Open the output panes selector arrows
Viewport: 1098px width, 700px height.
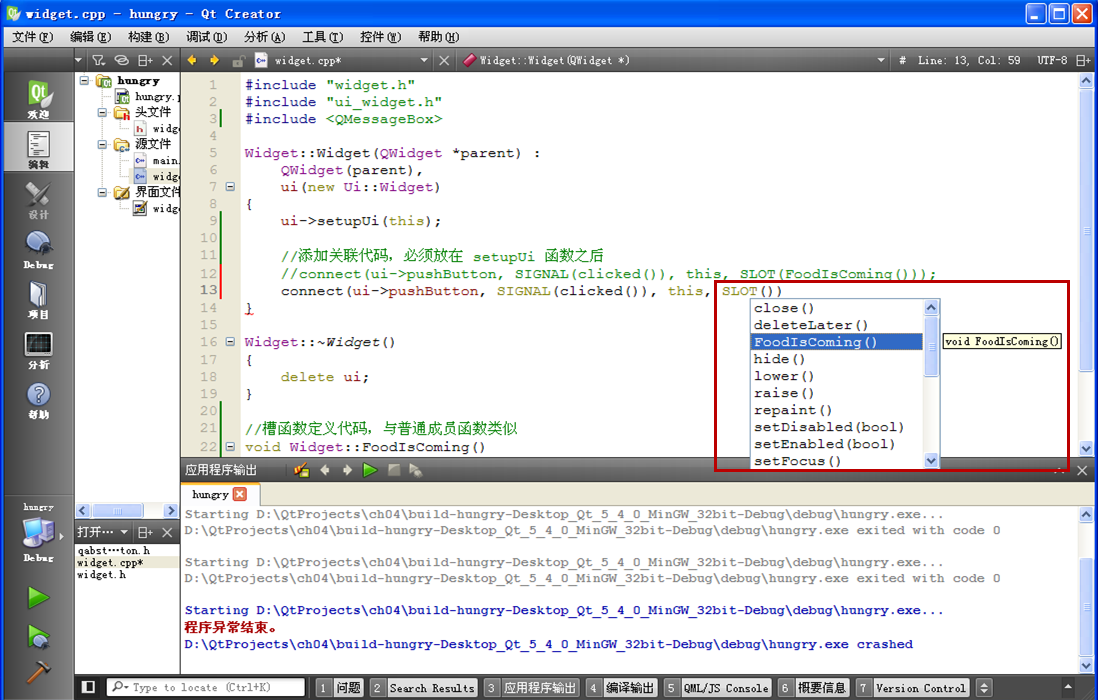(x=984, y=688)
